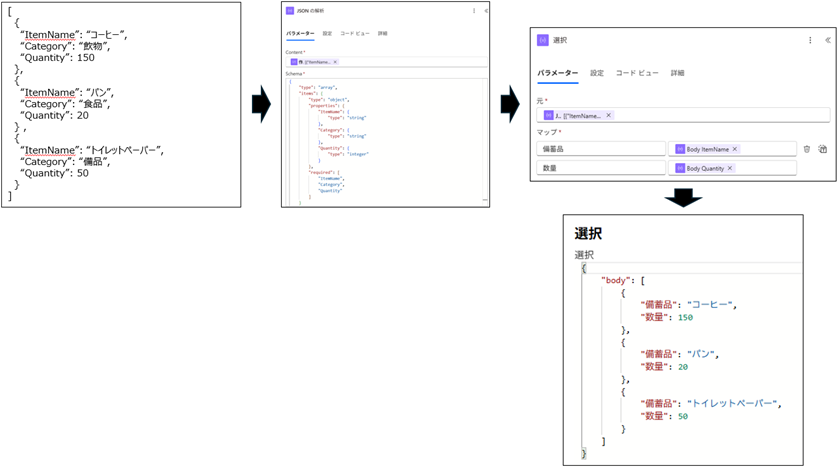
Task: Click the token icon in Content field
Action: tap(294, 62)
